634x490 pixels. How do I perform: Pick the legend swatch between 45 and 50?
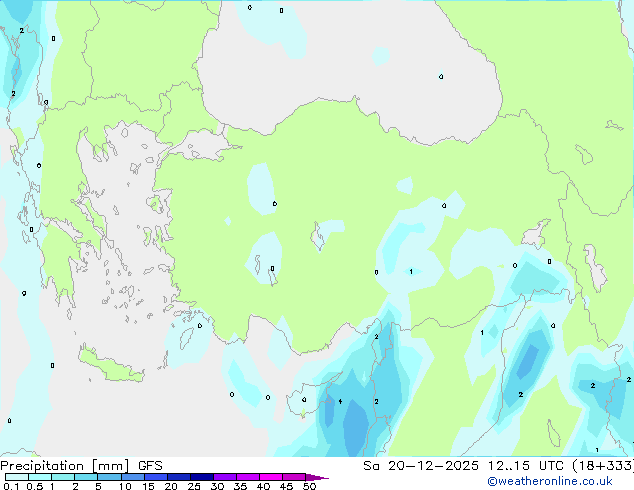(294, 477)
